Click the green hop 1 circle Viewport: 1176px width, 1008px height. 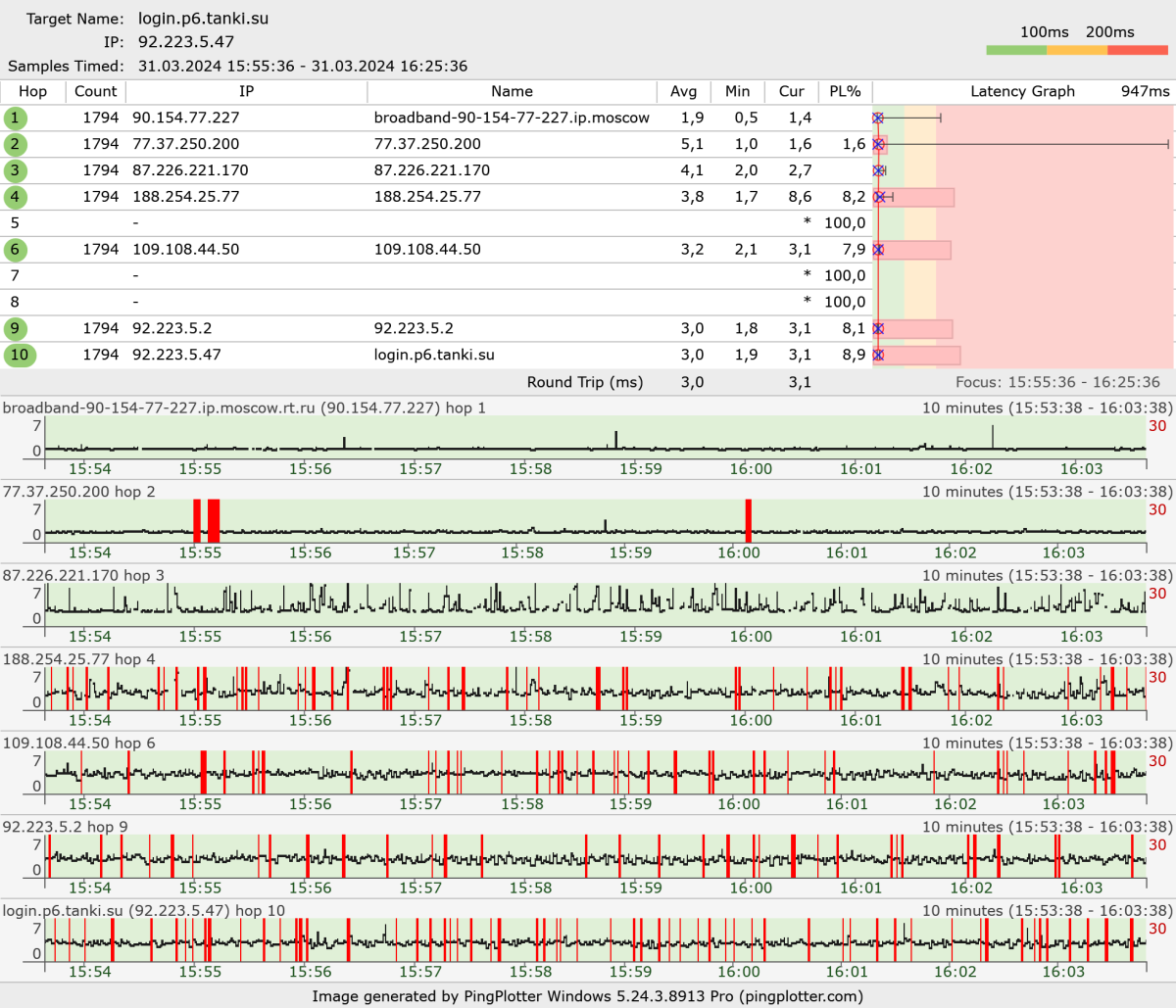pyautogui.click(x=15, y=118)
